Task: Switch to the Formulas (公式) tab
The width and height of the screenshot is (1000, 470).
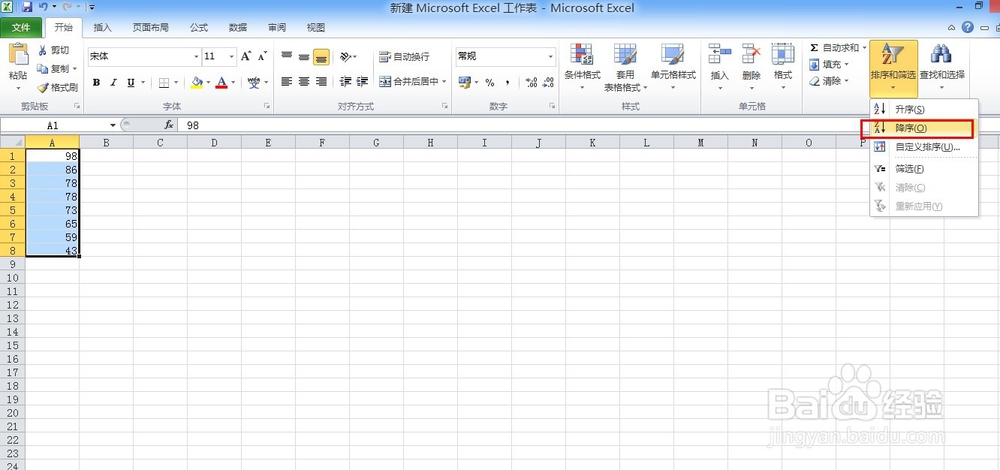Action: (x=199, y=27)
